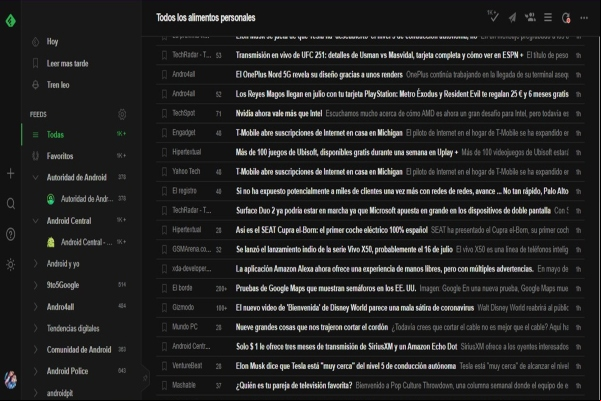Image resolution: width=601 pixels, height=401 pixels.
Task: Mark all as read checkmark icon
Action: click(493, 16)
